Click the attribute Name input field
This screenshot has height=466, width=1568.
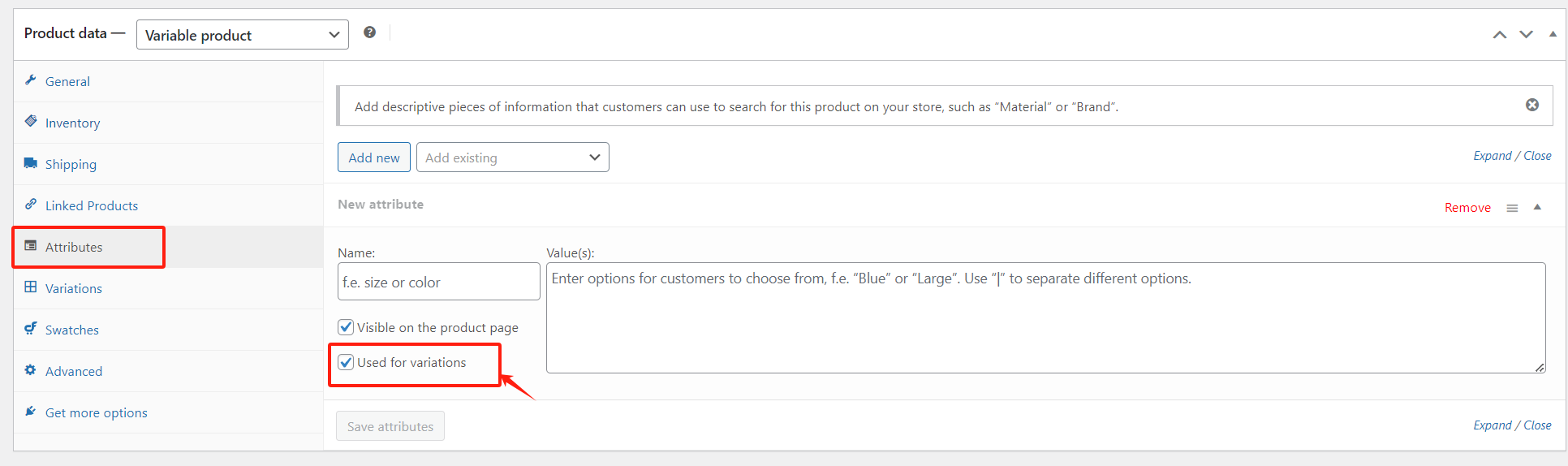pyautogui.click(x=438, y=282)
